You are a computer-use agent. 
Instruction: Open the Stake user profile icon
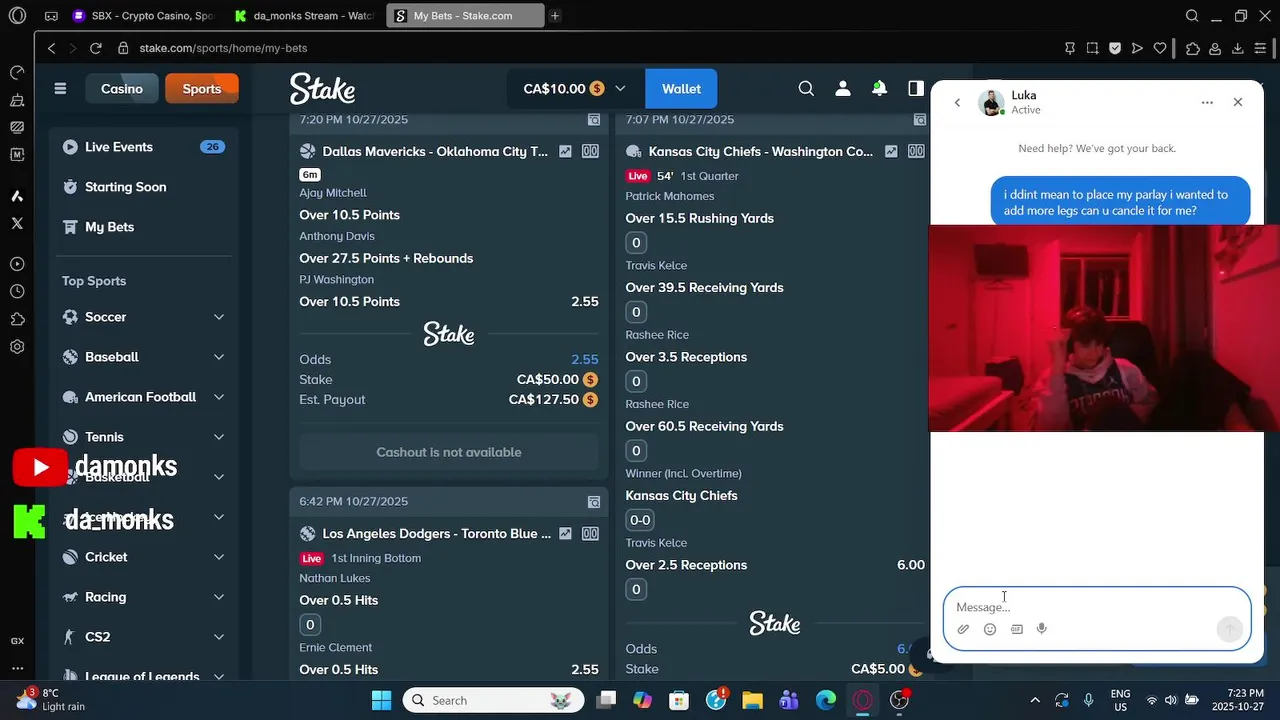click(843, 89)
